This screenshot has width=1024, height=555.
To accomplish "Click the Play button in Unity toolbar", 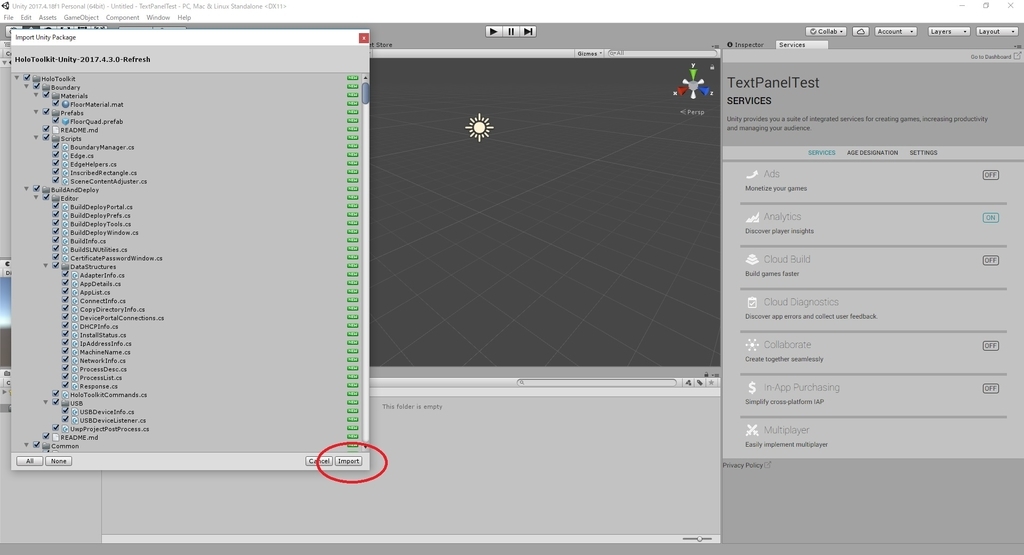I will point(494,31).
